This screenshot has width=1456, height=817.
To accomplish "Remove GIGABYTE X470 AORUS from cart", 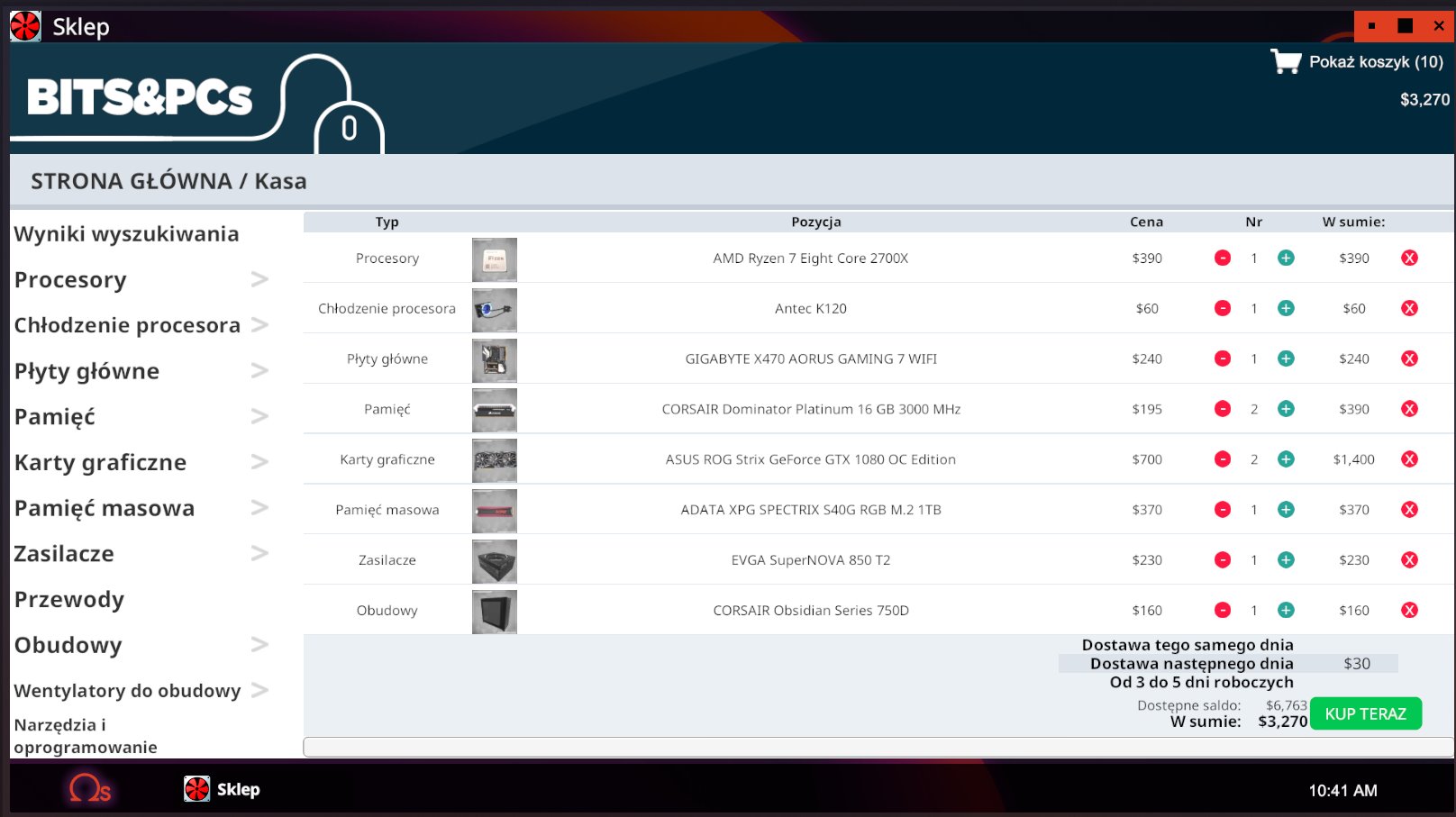I will coord(1410,359).
